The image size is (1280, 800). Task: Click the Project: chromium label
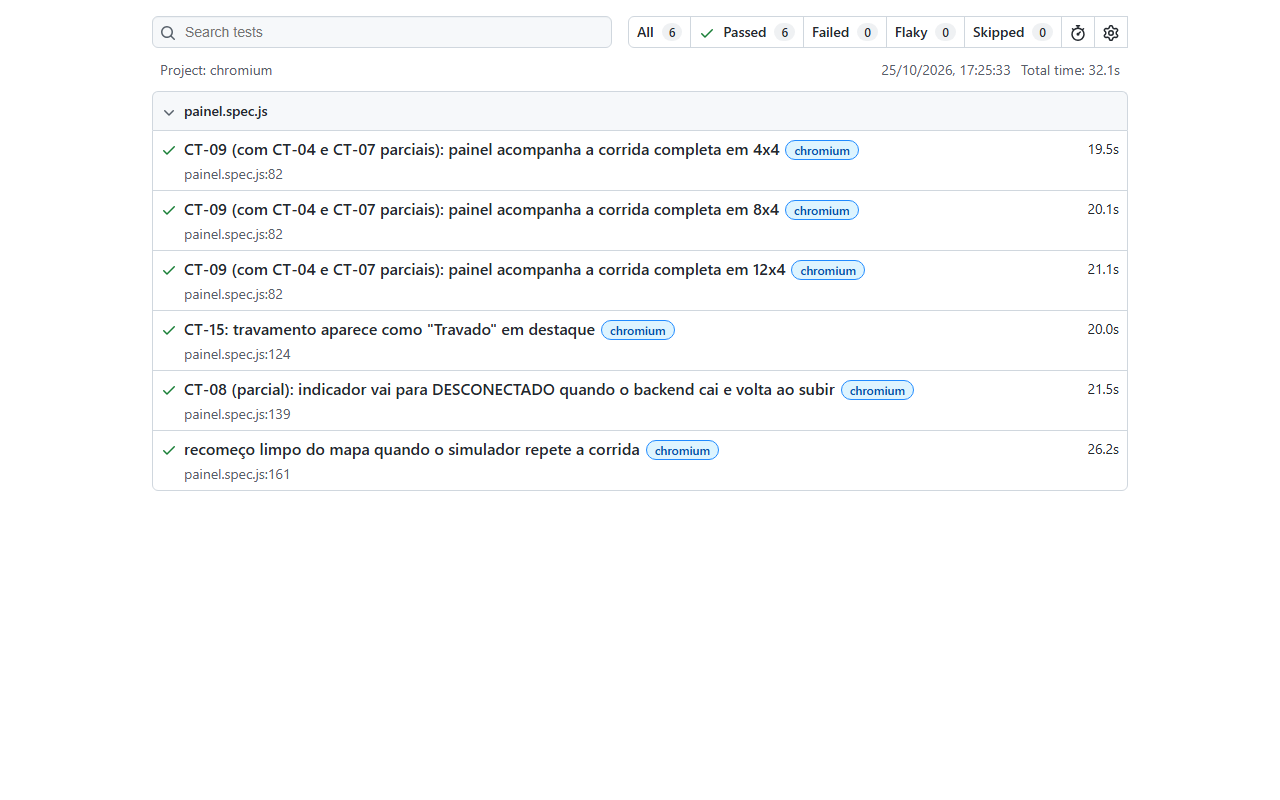point(216,71)
